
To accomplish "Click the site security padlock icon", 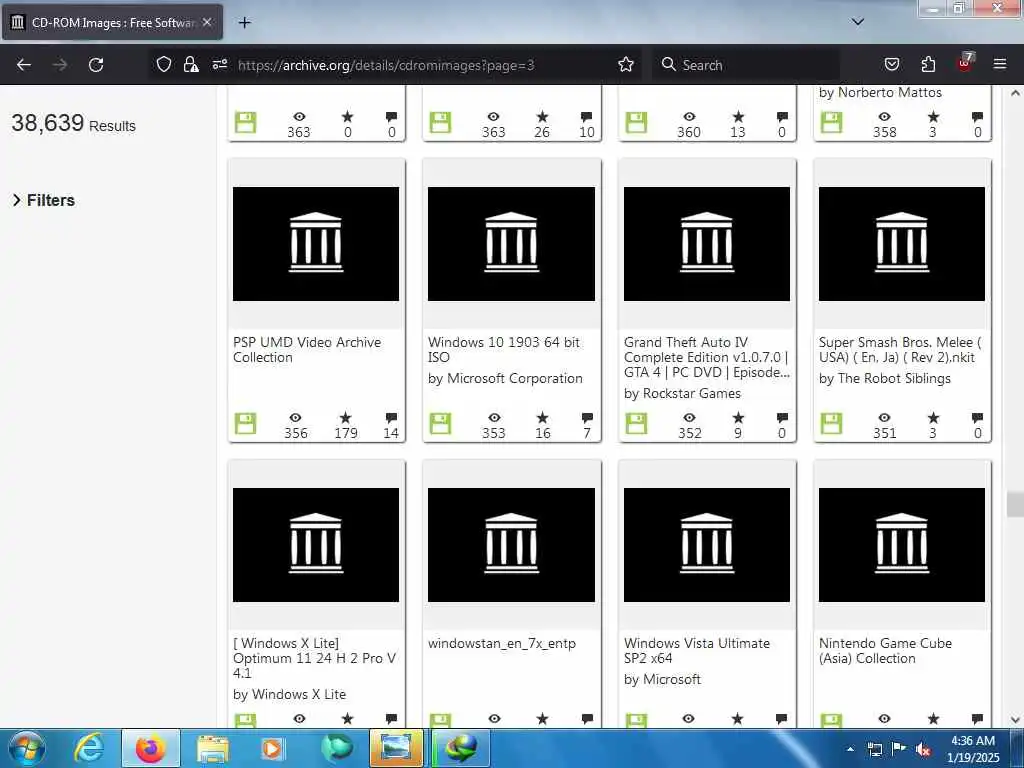I will click(x=191, y=64).
